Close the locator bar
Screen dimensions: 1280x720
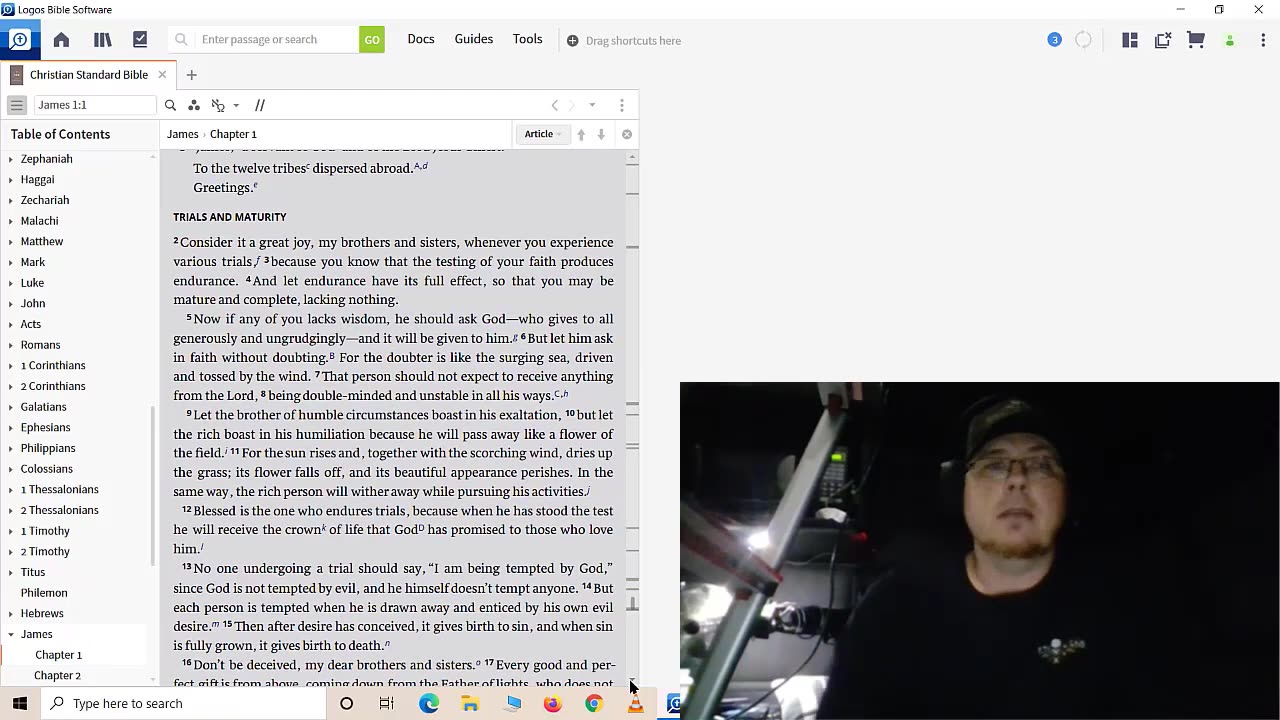pyautogui.click(x=627, y=134)
